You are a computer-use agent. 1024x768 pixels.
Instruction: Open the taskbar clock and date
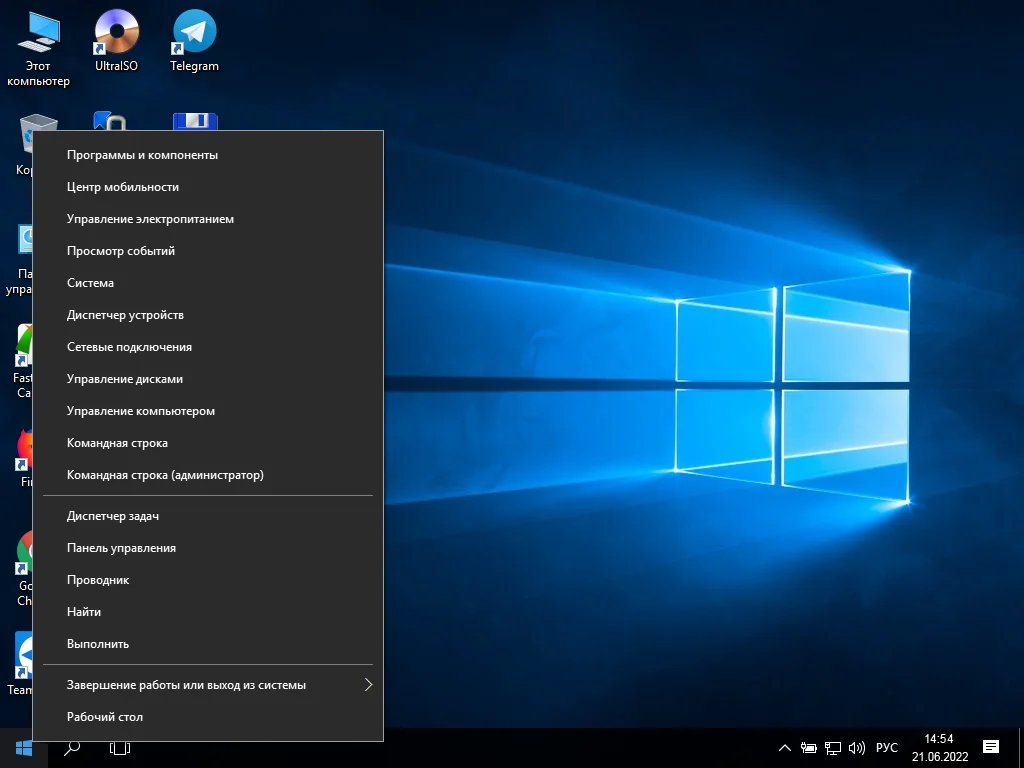[939, 748]
